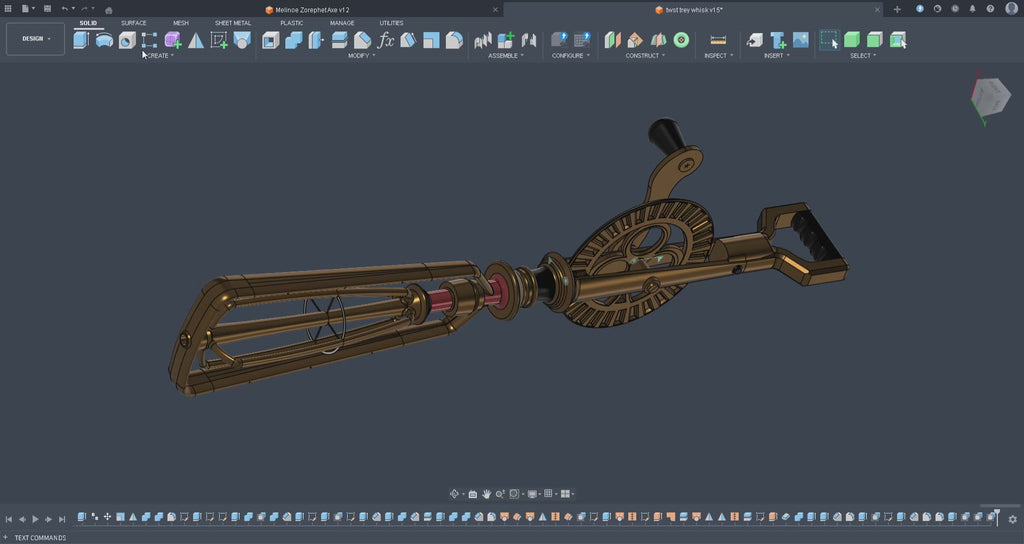Click the Window Selection tool icon
The height and width of the screenshot is (544, 1024).
(x=829, y=40)
